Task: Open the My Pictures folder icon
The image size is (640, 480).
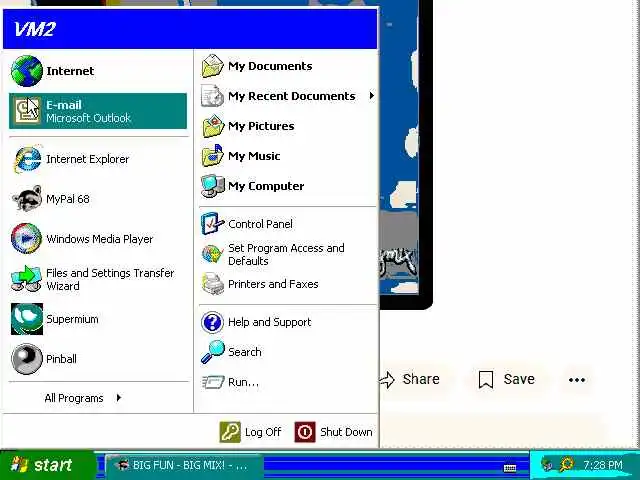Action: click(213, 126)
